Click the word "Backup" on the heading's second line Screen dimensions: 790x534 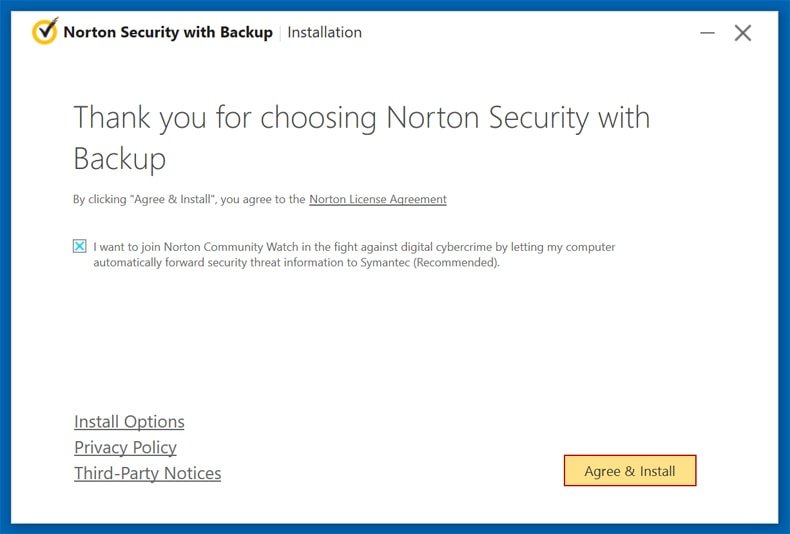119,159
